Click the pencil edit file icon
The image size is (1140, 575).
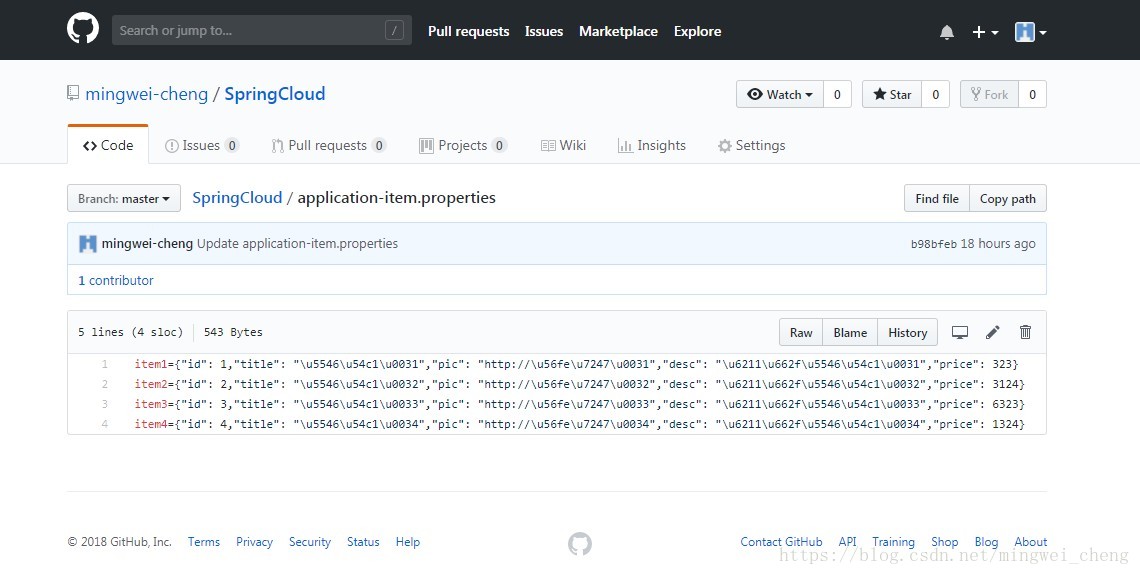coord(992,332)
